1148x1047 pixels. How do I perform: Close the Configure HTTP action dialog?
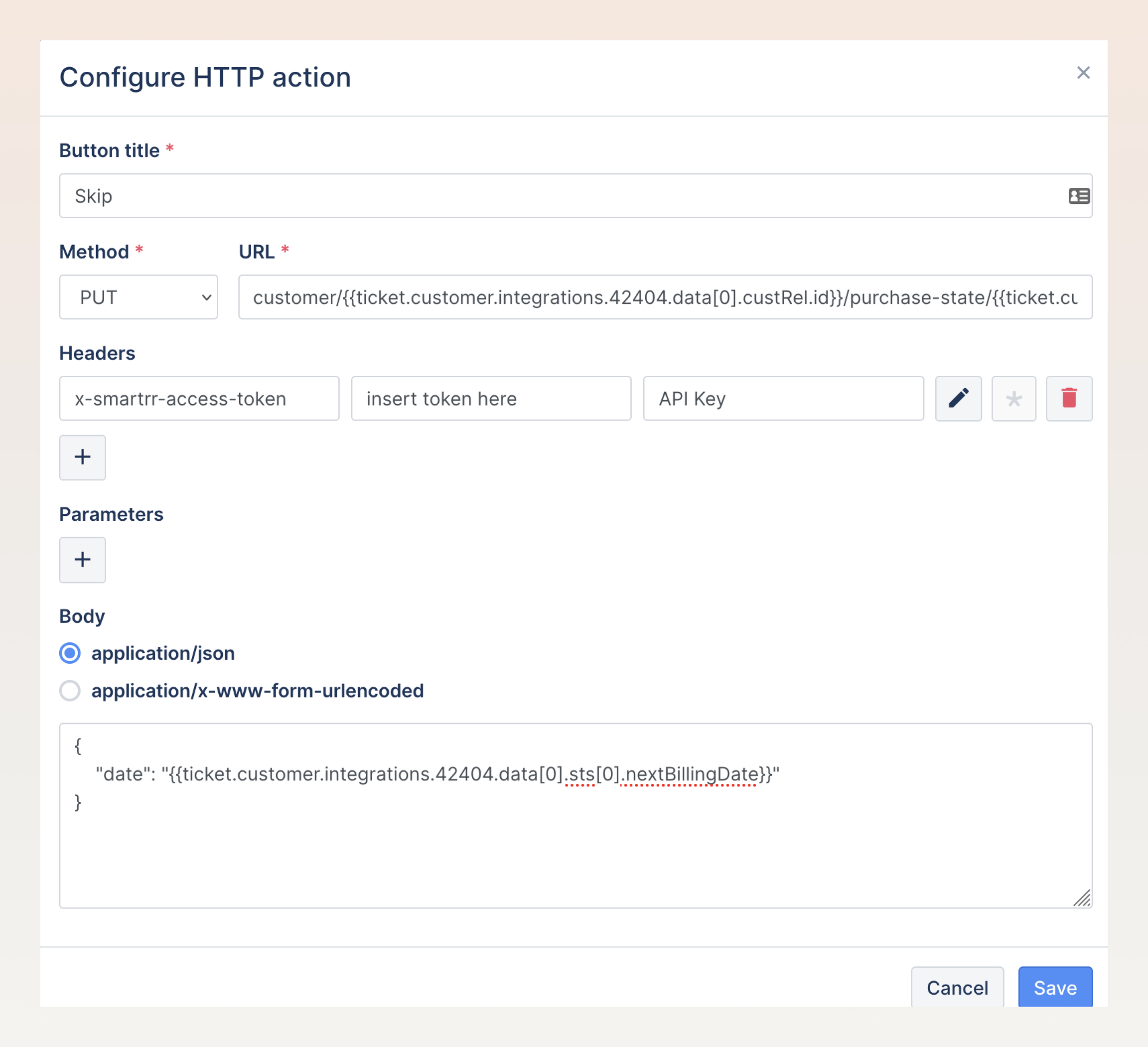(x=1083, y=73)
